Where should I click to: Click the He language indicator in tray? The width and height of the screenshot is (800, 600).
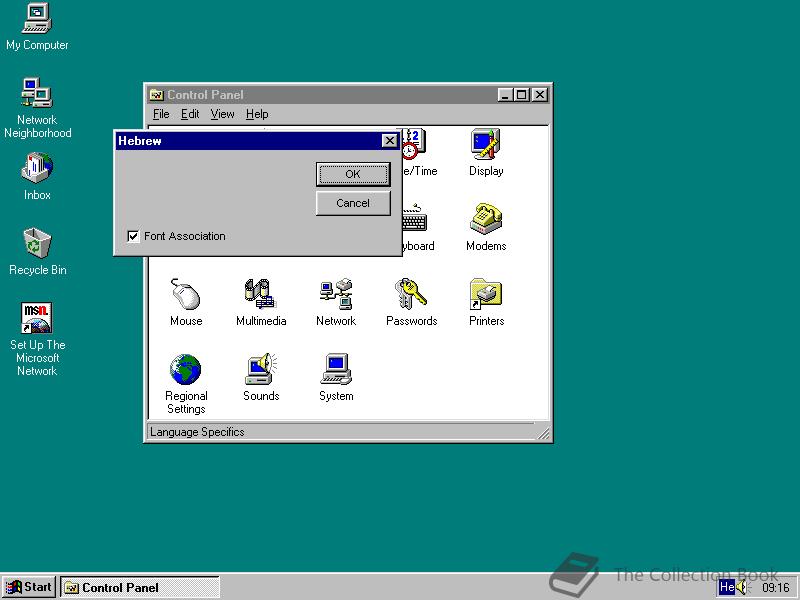[727, 587]
